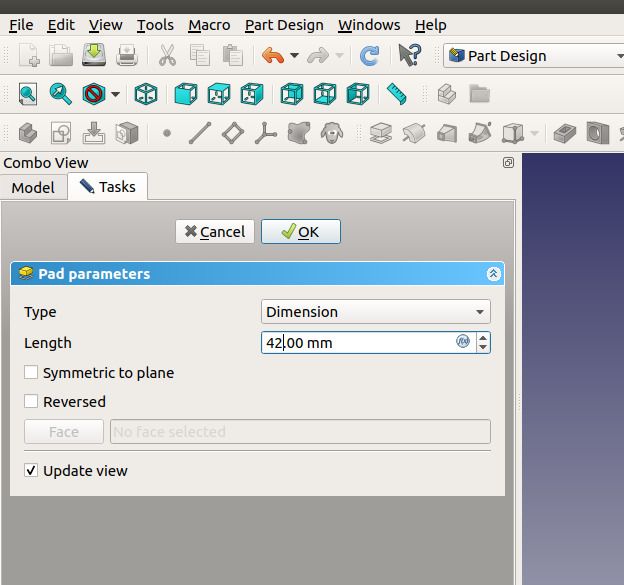This screenshot has height=585, width=624.
Task: Toggle the Symmetric to plane checkbox
Action: [x=31, y=373]
